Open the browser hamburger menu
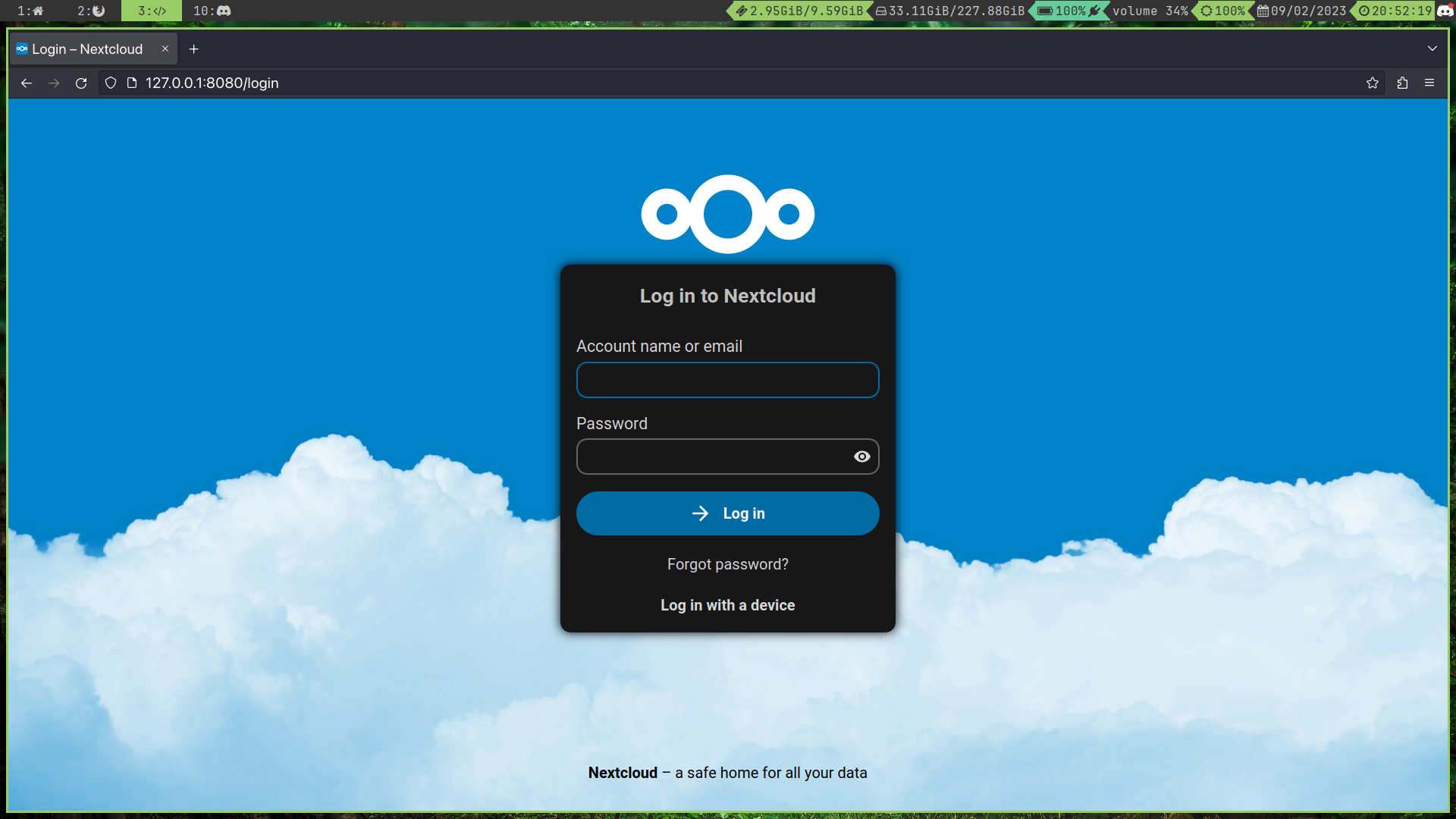1456x819 pixels. 1429,83
